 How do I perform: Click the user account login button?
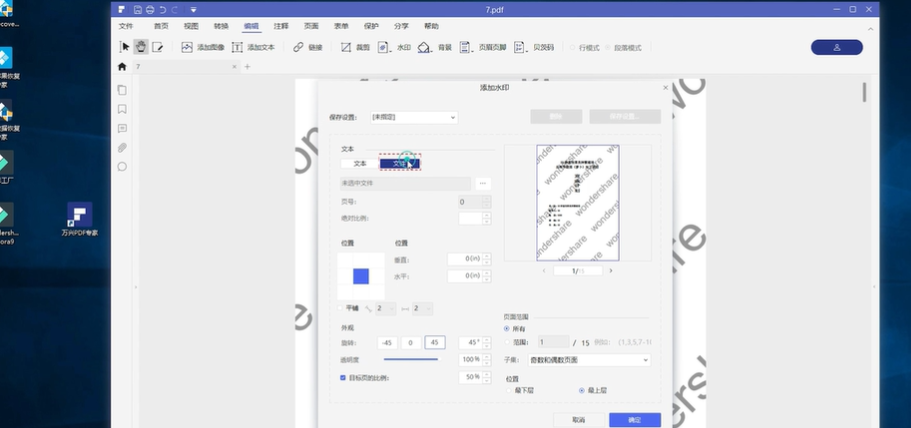point(837,48)
